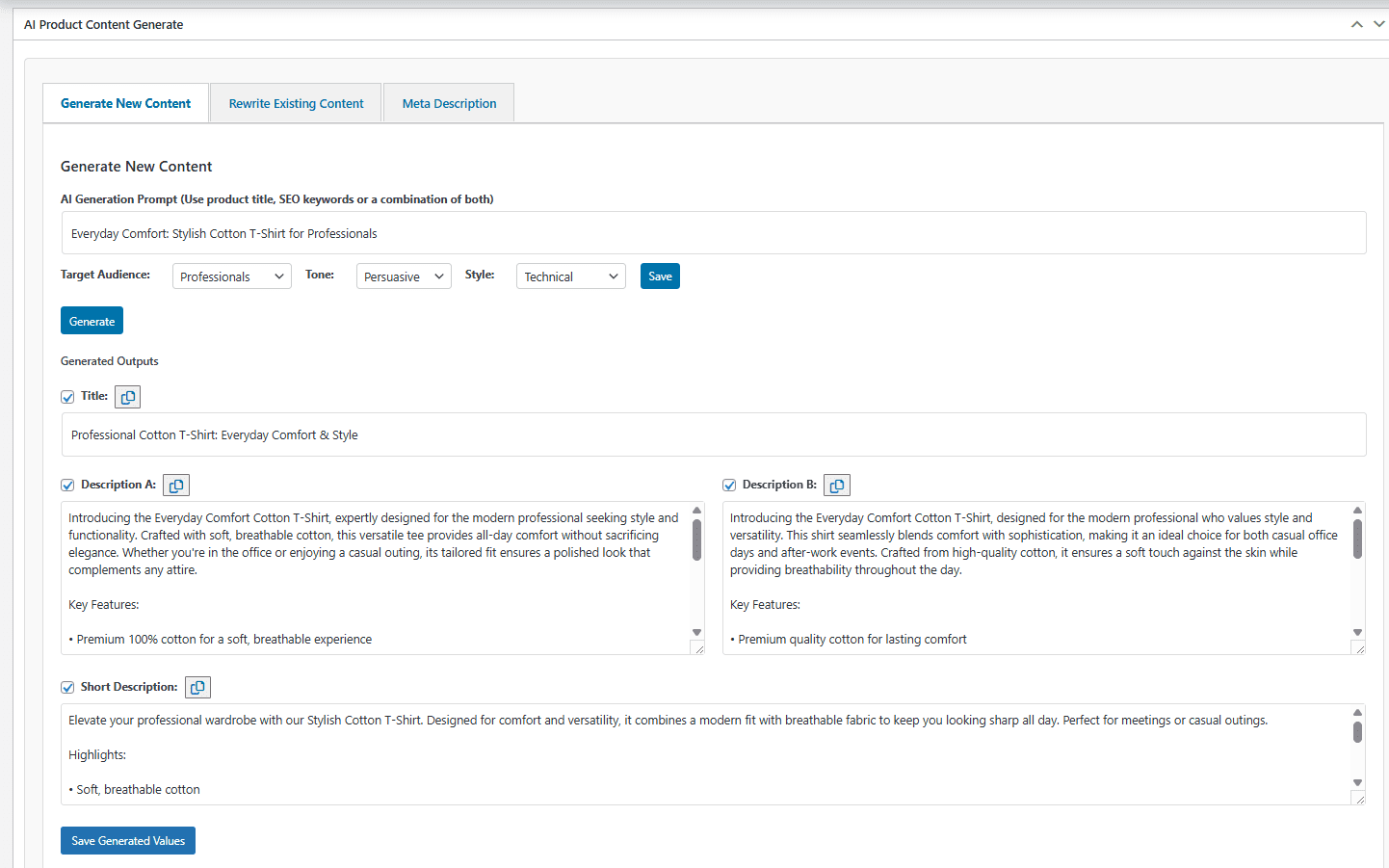The height and width of the screenshot is (868, 1389).
Task: Switch to Rewrite Existing Content tab
Action: click(x=296, y=104)
